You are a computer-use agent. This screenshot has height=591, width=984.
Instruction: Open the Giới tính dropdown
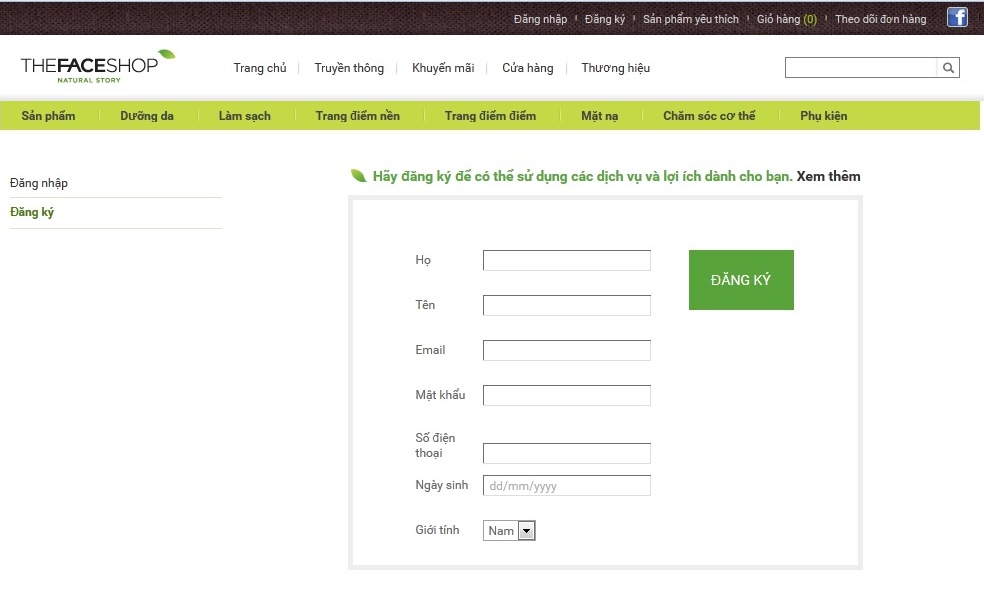(509, 531)
